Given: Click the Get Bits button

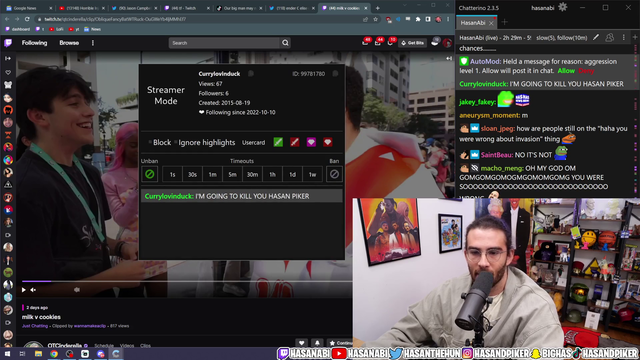Looking at the screenshot, I should pyautogui.click(x=413, y=42).
